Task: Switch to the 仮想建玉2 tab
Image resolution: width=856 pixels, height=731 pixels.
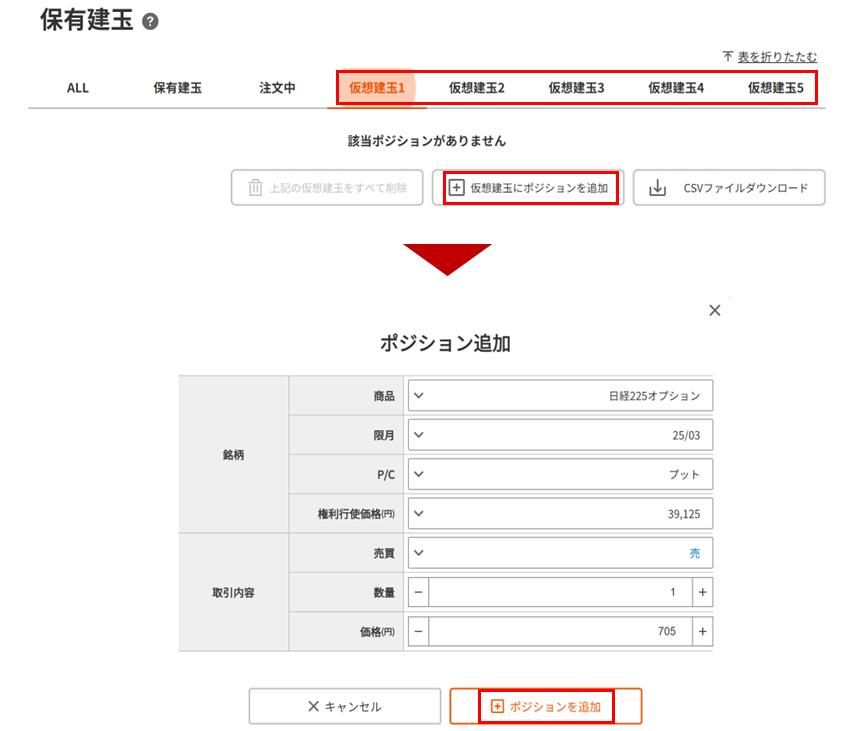Action: point(476,88)
